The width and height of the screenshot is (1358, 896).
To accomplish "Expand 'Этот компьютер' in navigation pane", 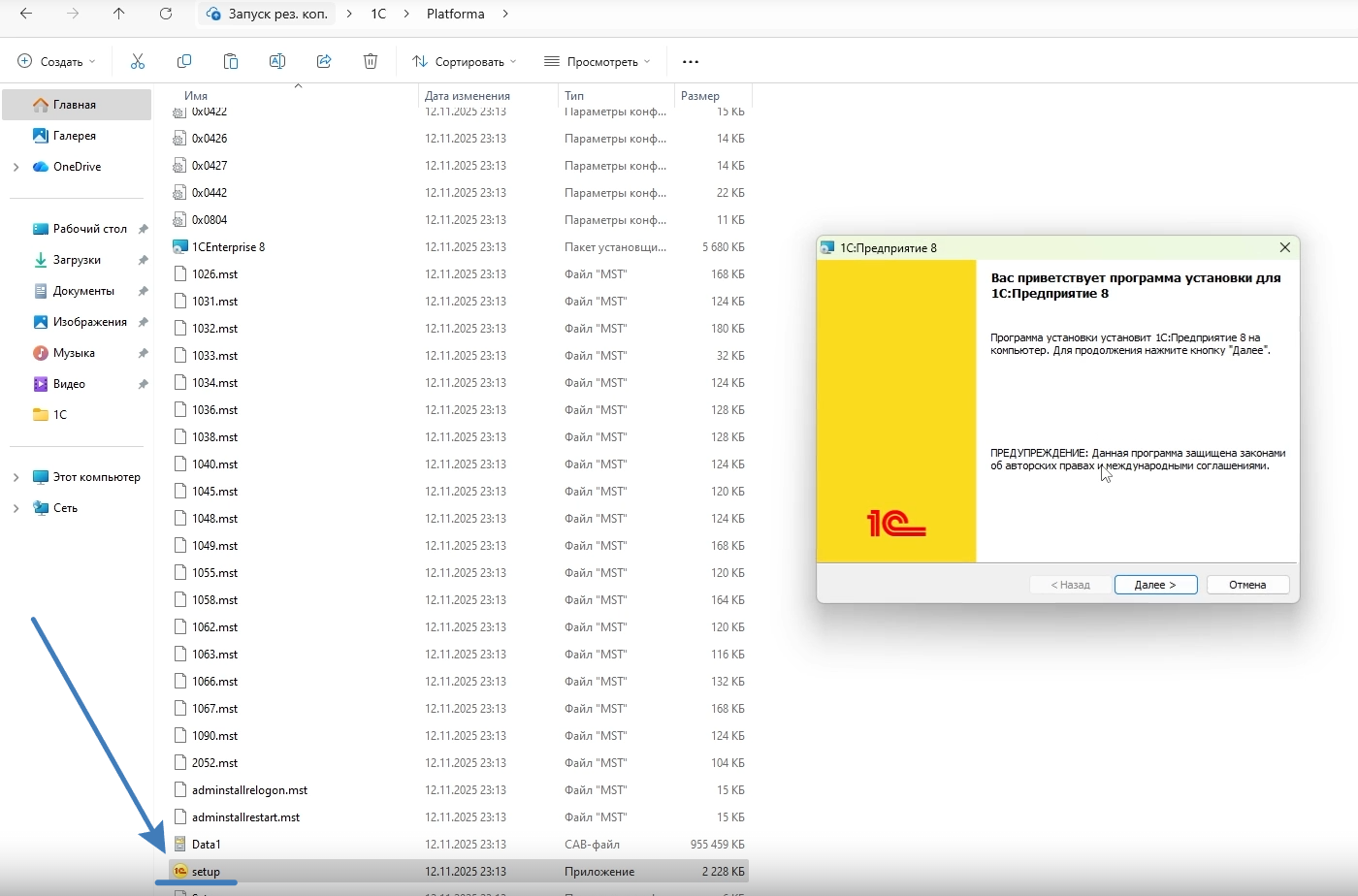I will point(16,477).
